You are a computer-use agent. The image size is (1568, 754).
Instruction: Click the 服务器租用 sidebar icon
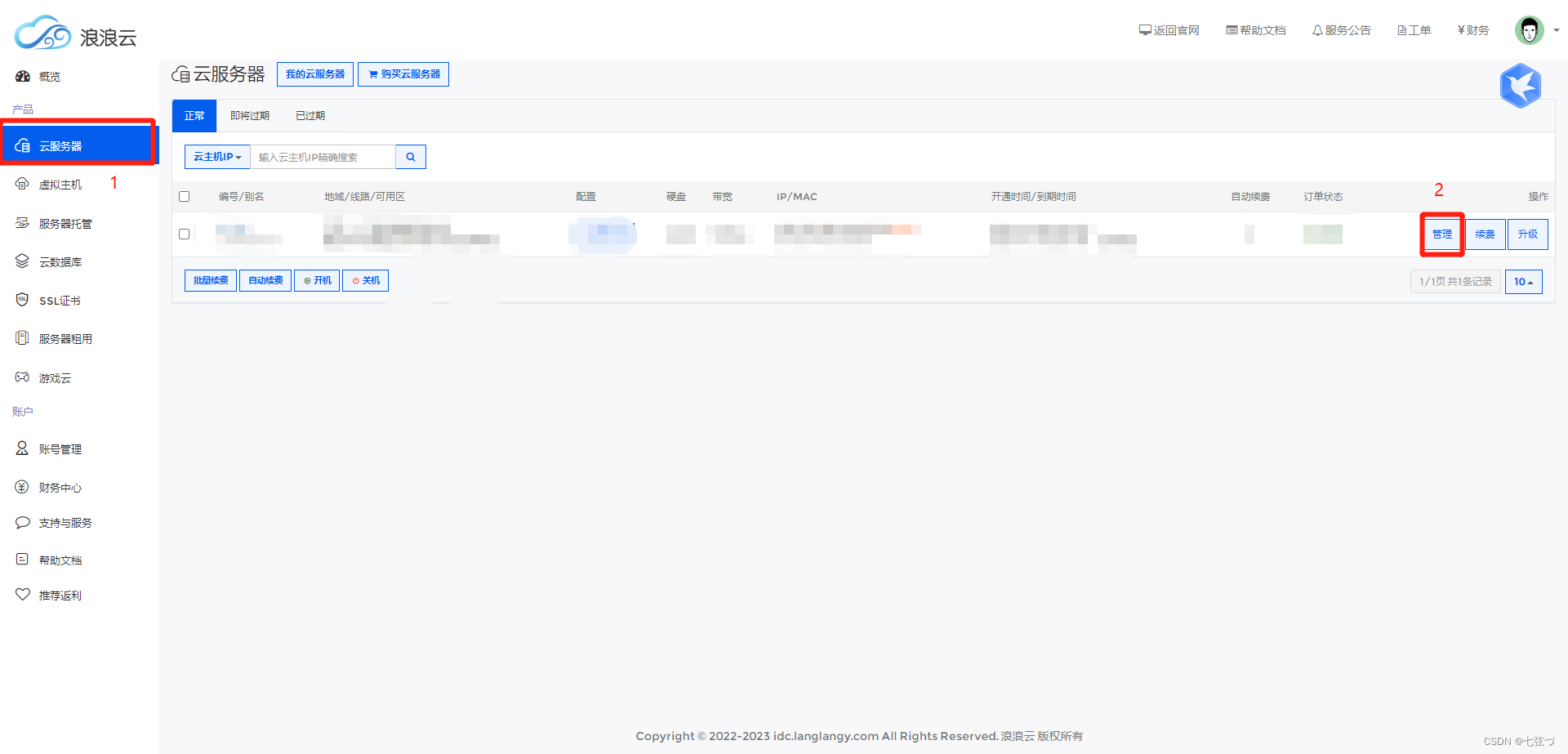[23, 338]
